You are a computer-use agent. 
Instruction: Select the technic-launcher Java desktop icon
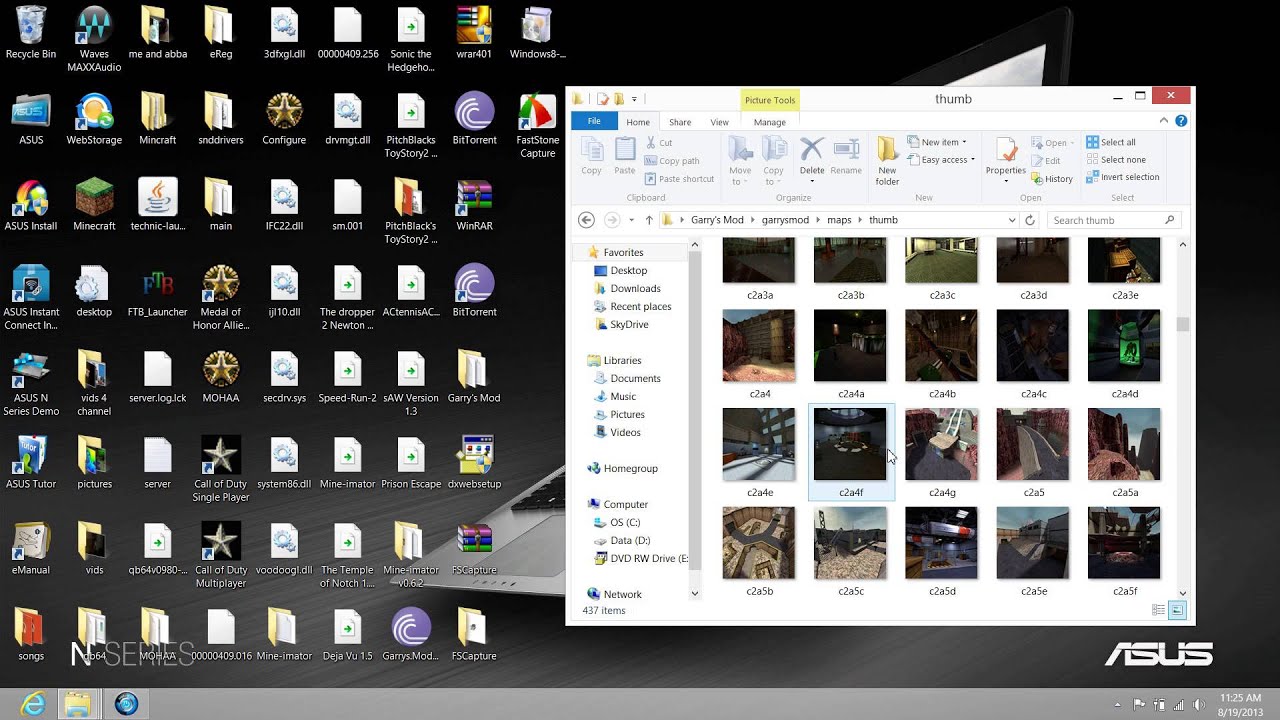[158, 205]
